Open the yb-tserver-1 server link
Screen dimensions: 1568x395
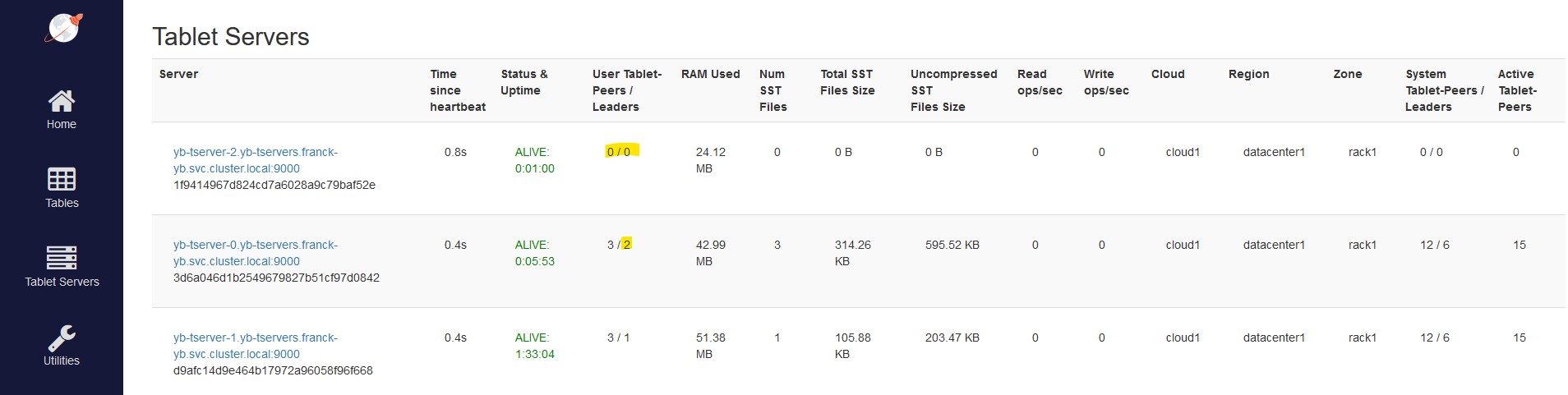(256, 346)
